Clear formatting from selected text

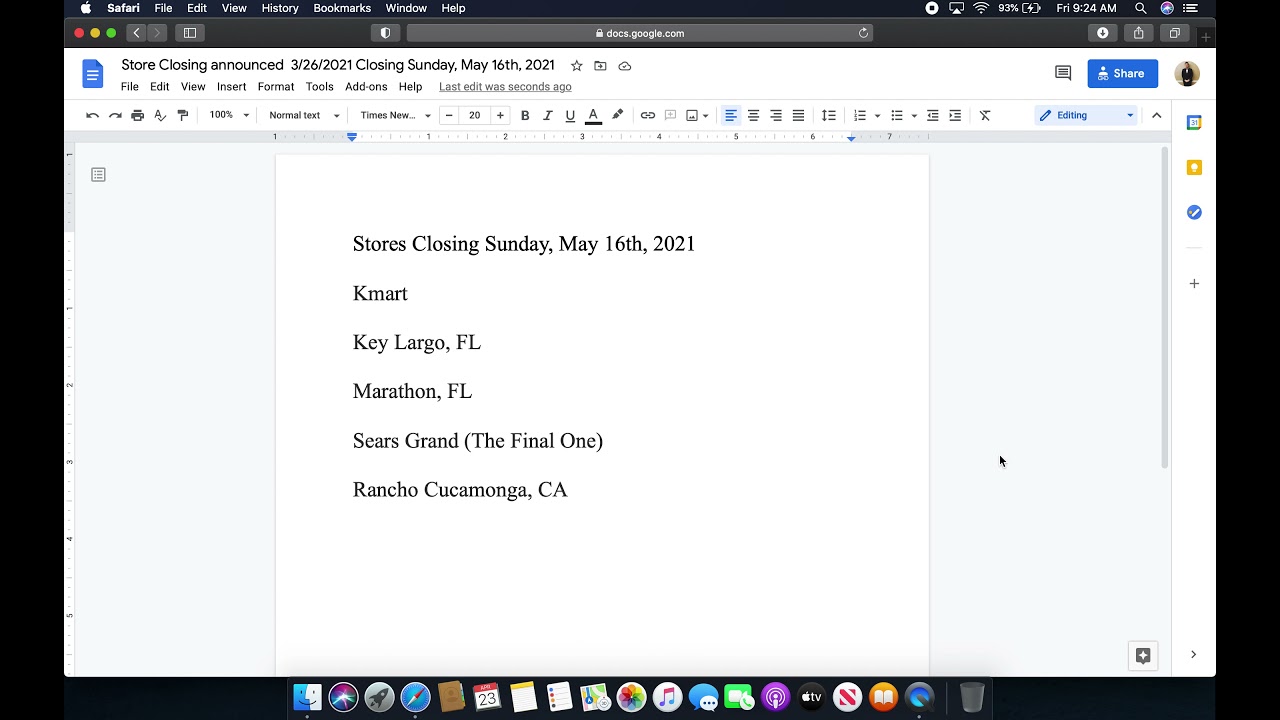click(985, 115)
